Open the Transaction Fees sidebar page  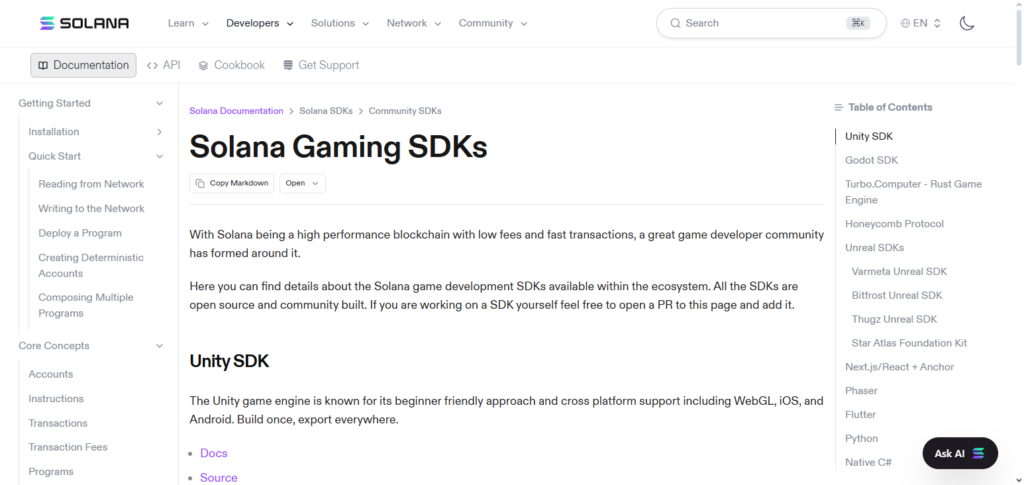pos(68,447)
